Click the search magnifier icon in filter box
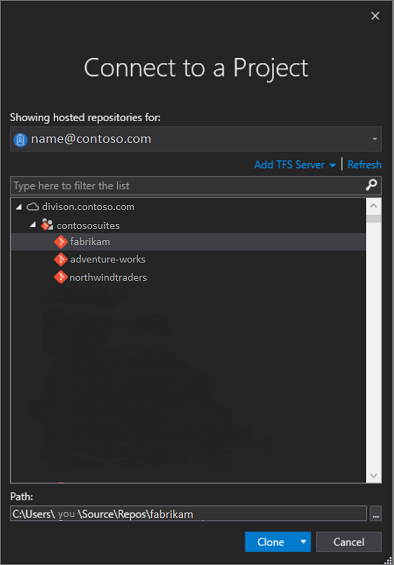Image resolution: width=394 pixels, height=565 pixels. coord(371,185)
